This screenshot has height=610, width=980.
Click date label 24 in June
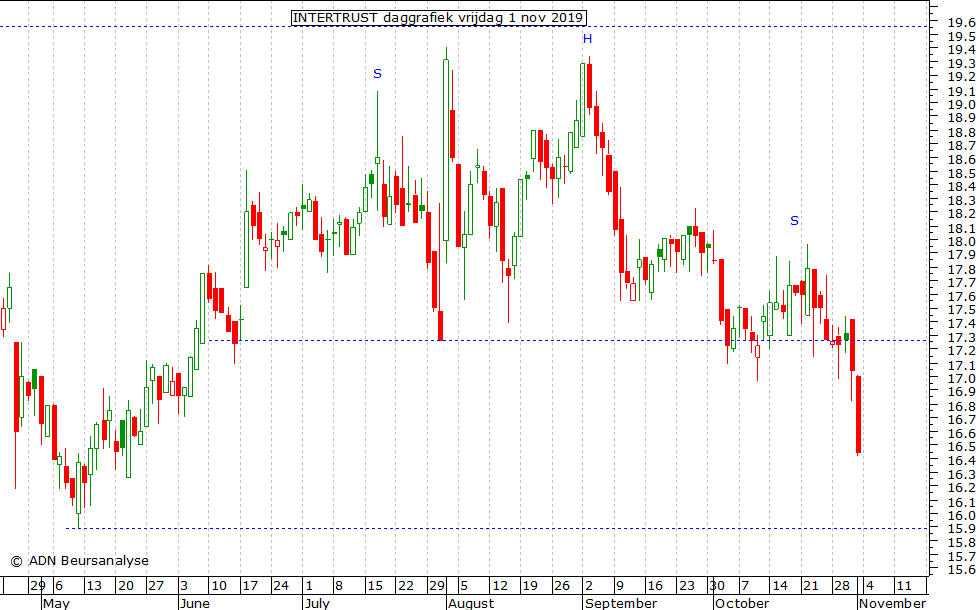[281, 586]
